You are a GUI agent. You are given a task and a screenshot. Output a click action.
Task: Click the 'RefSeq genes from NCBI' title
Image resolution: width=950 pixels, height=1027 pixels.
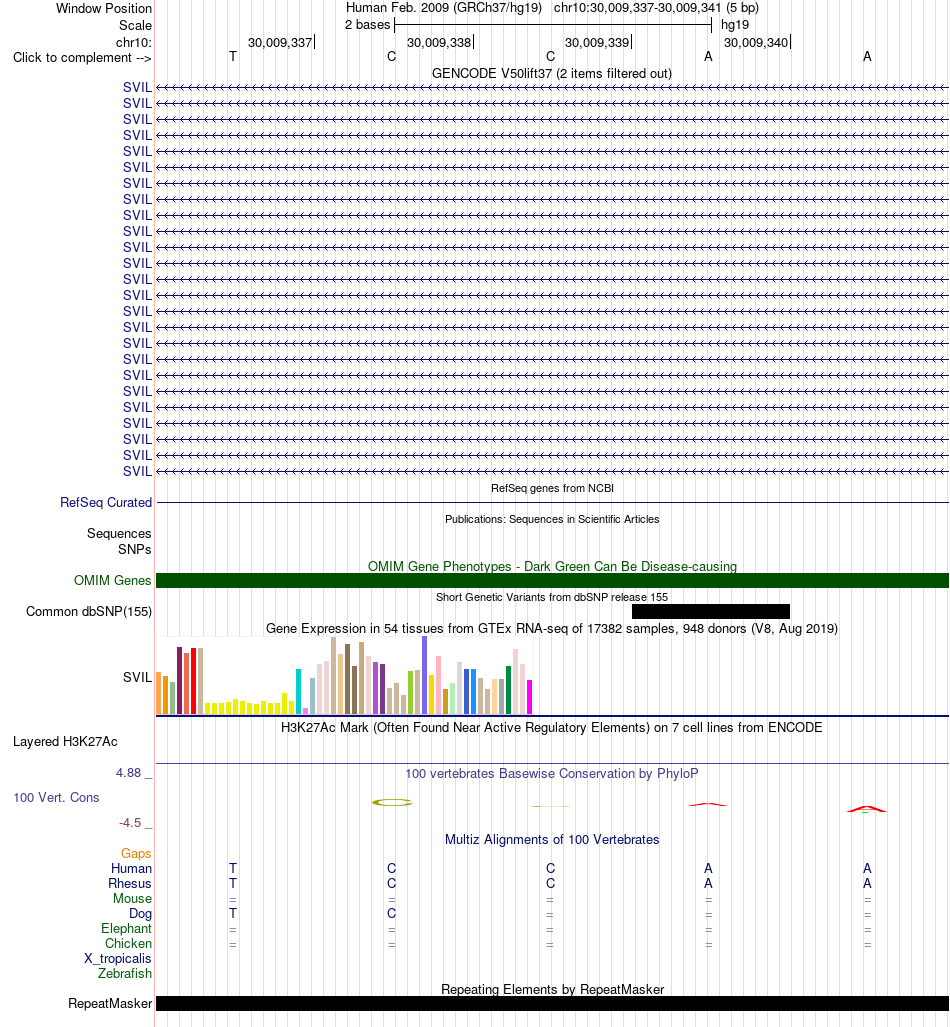coord(552,488)
